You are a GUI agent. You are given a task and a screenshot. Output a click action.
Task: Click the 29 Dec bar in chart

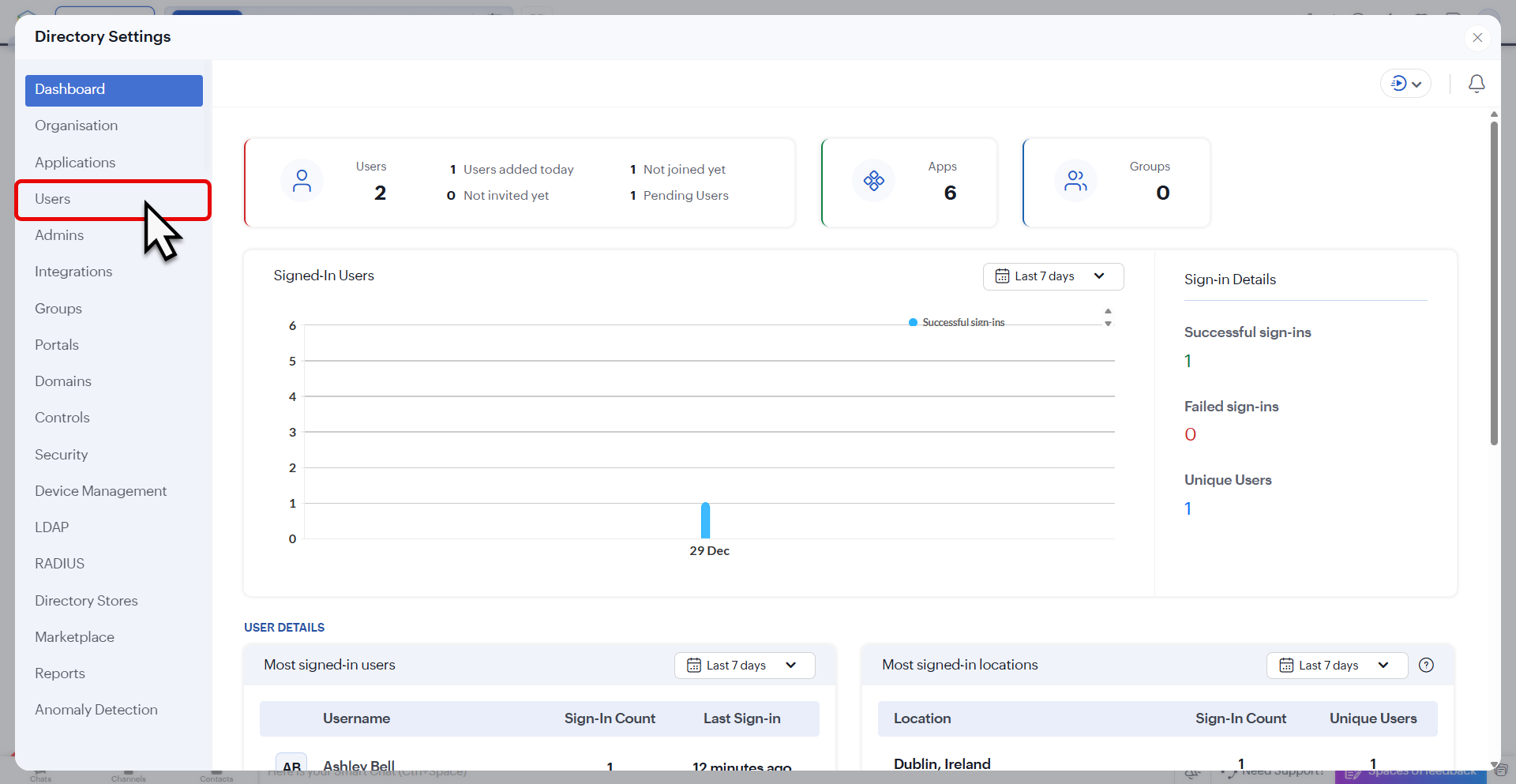(x=705, y=520)
